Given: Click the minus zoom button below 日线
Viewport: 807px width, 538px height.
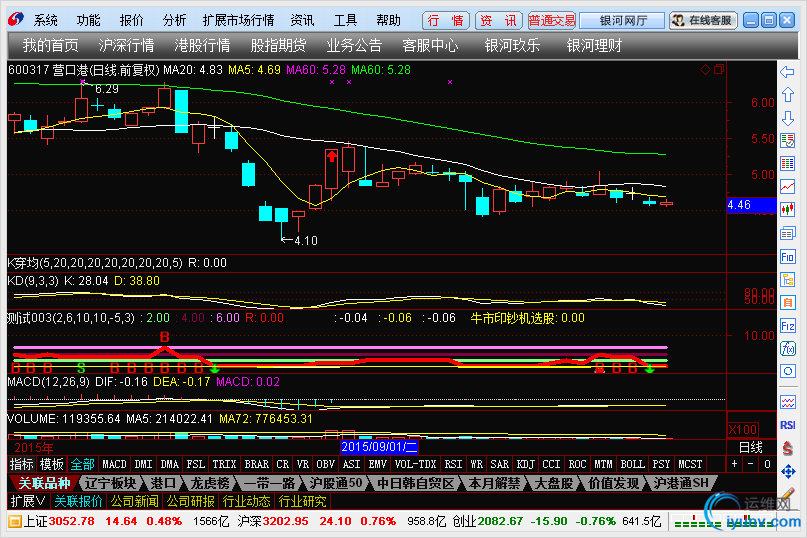Looking at the screenshot, I should [750, 464].
